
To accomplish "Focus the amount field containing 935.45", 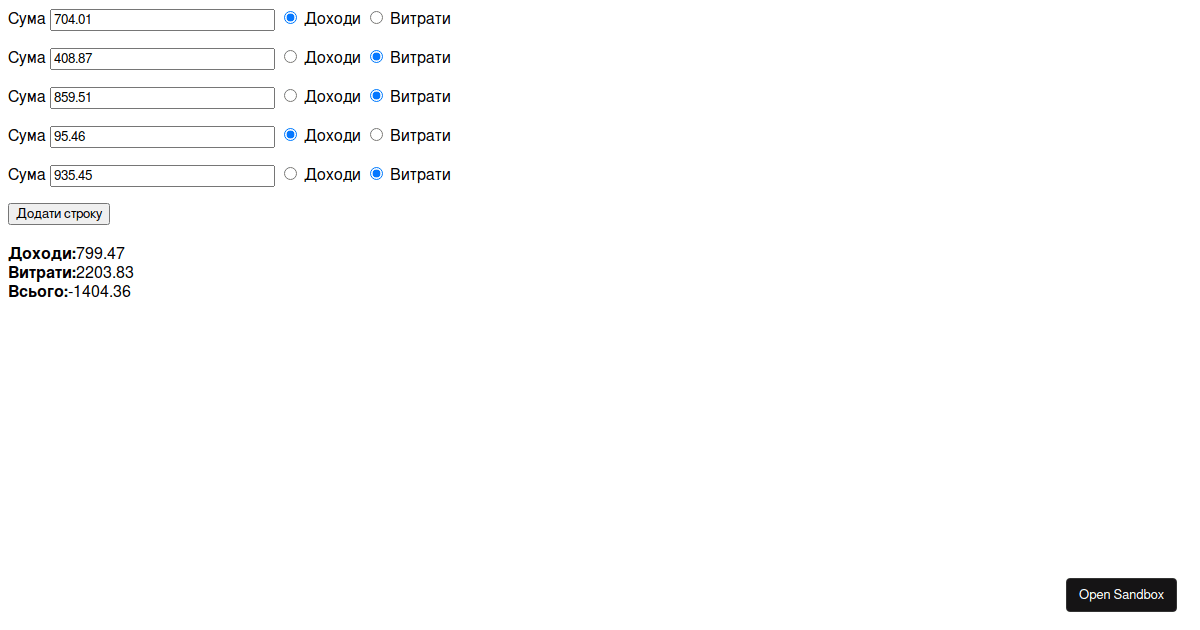I will point(162,176).
